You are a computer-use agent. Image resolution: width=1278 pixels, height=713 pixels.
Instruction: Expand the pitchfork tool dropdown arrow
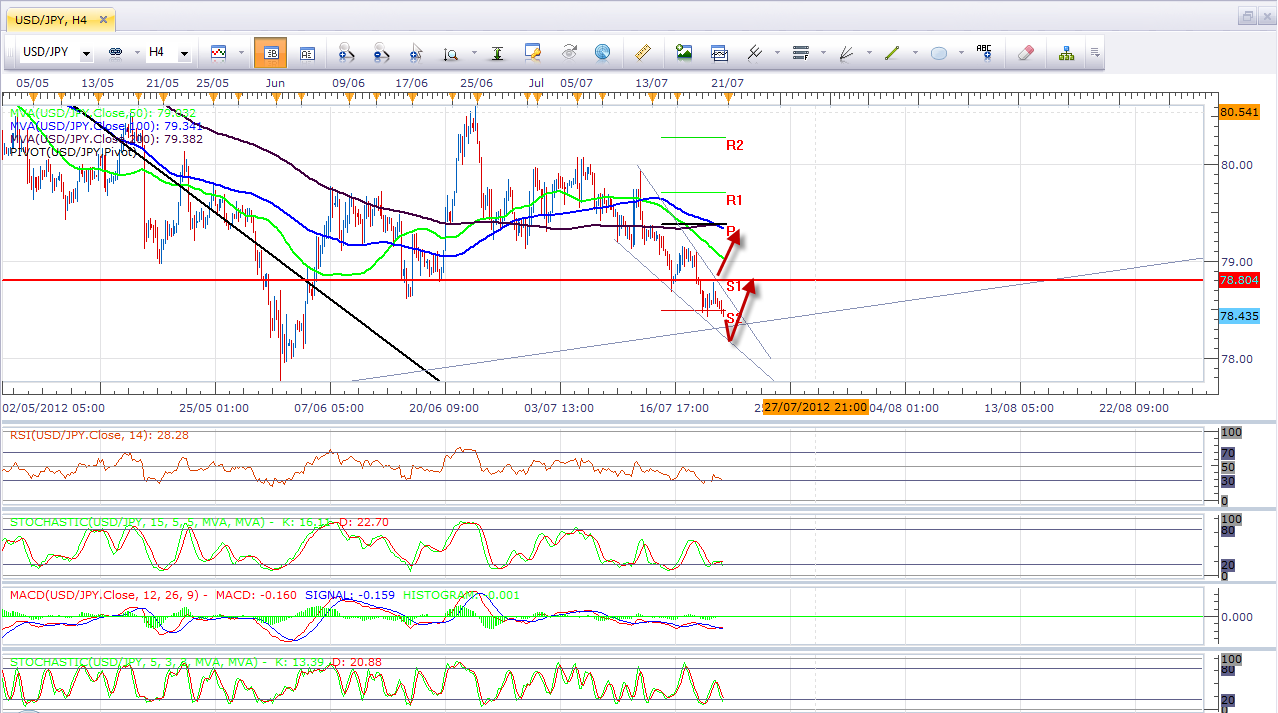pyautogui.click(x=777, y=53)
